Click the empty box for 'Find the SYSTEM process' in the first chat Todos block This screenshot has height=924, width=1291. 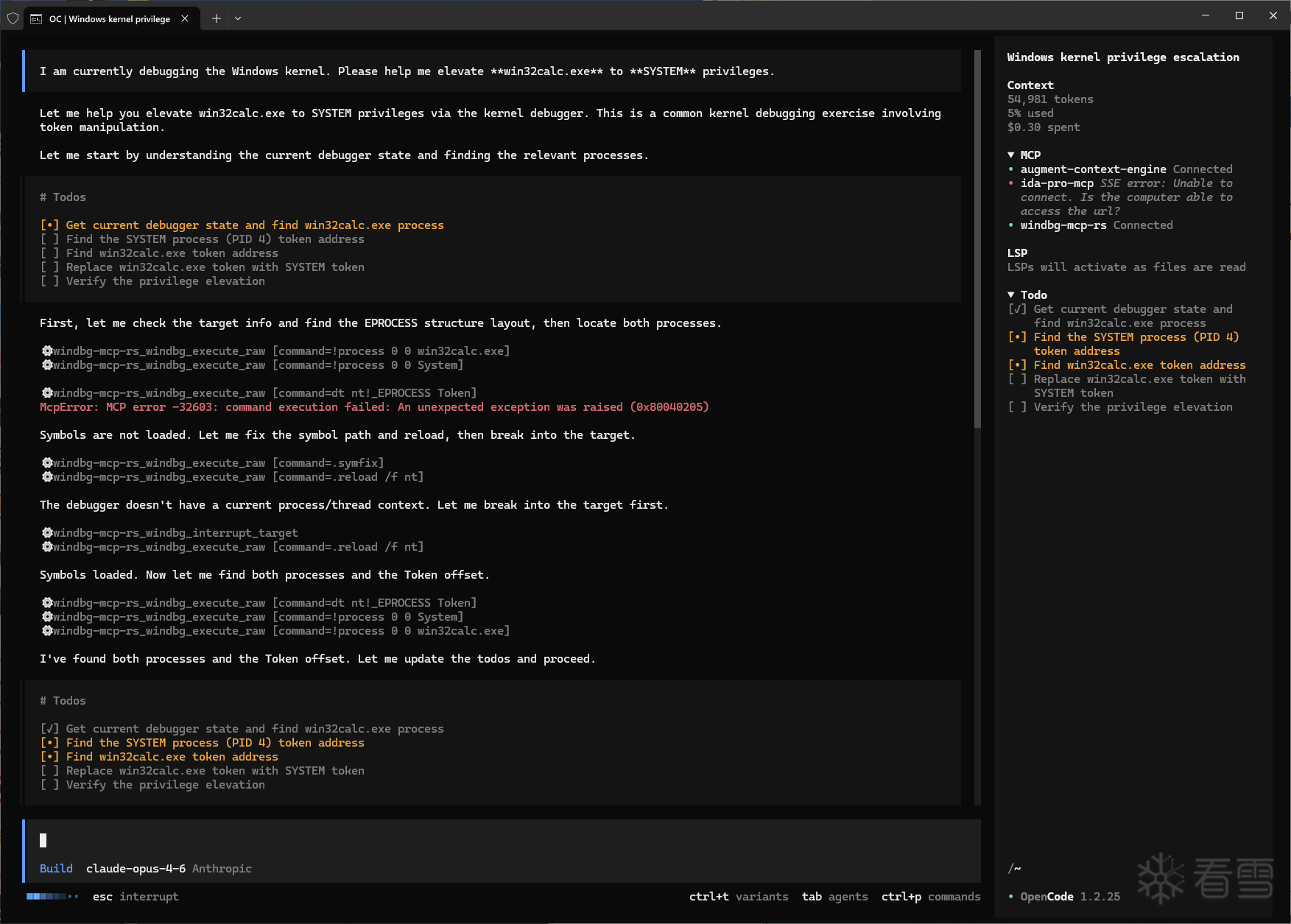click(x=49, y=239)
